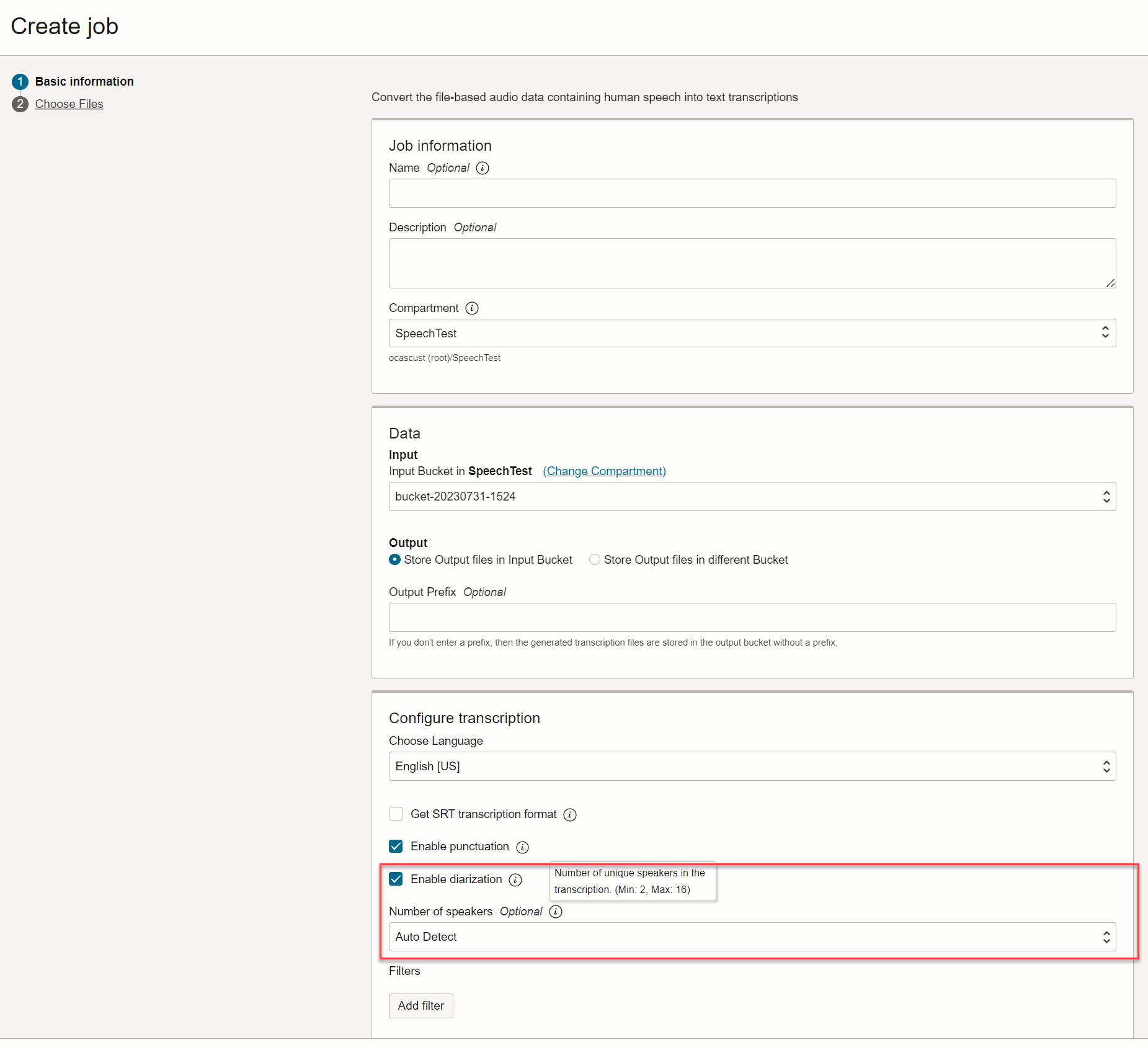
Task: Click the info icon beside Name
Action: click(483, 168)
